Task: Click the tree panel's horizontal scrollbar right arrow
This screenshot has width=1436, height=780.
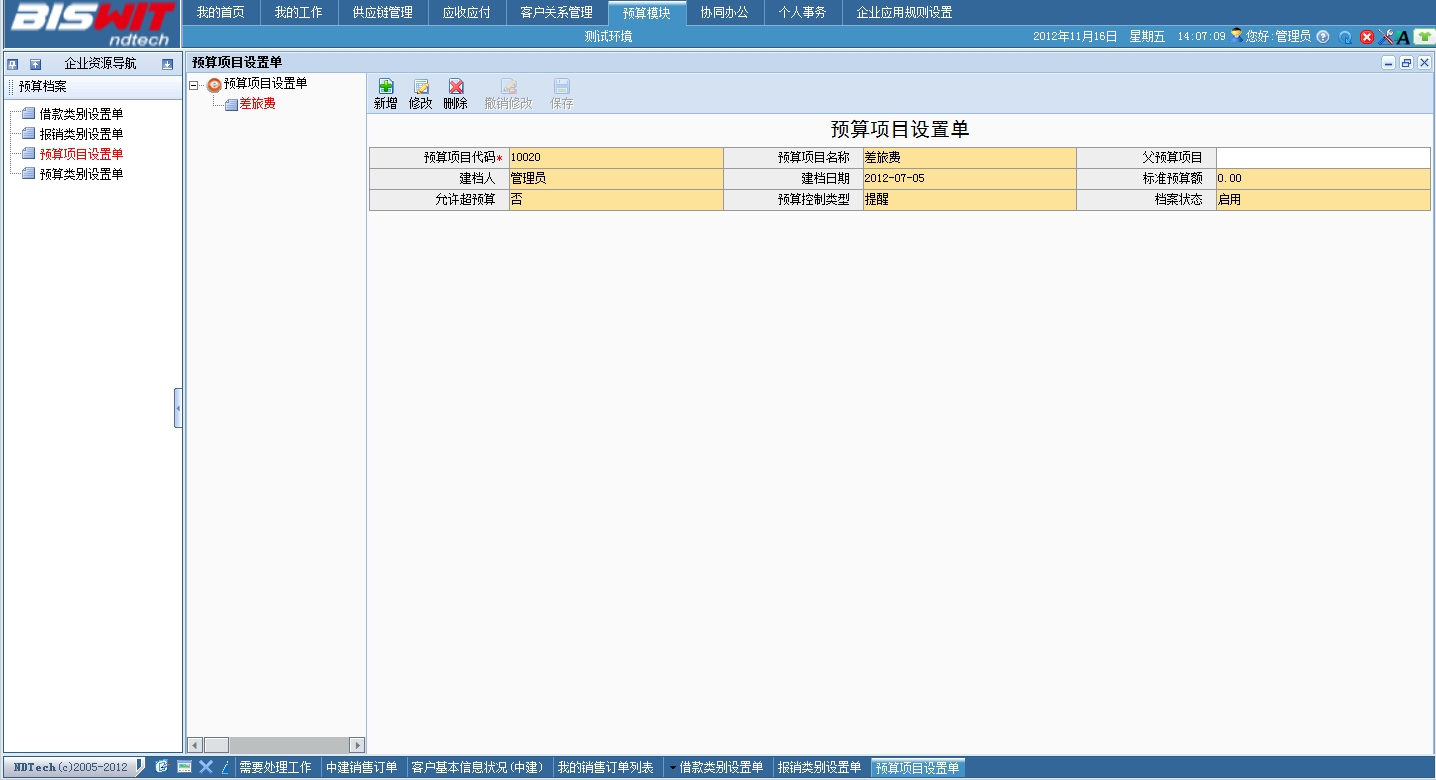Action: click(357, 745)
